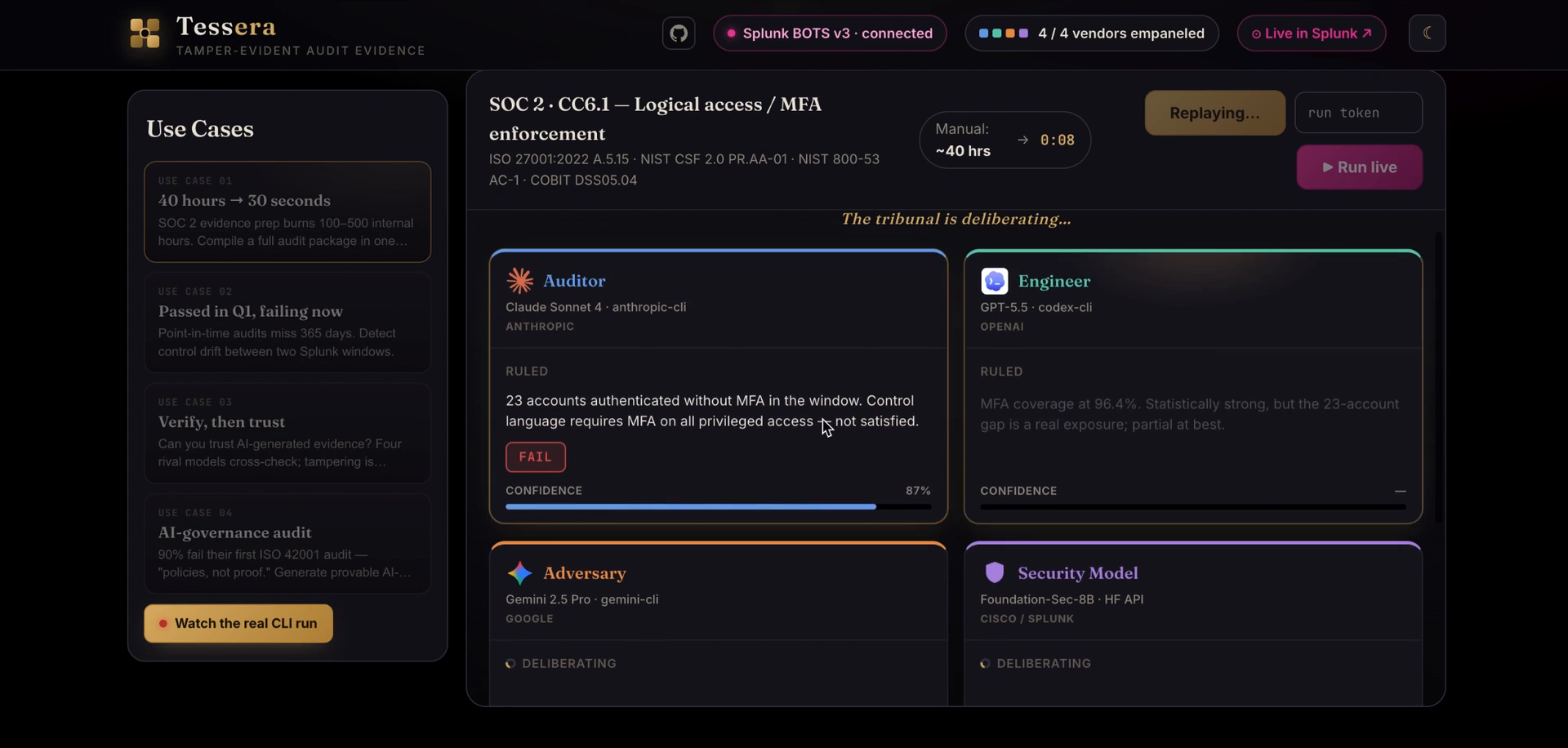Screen dimensions: 1568x748
Task: Click the Run live button
Action: click(1359, 167)
